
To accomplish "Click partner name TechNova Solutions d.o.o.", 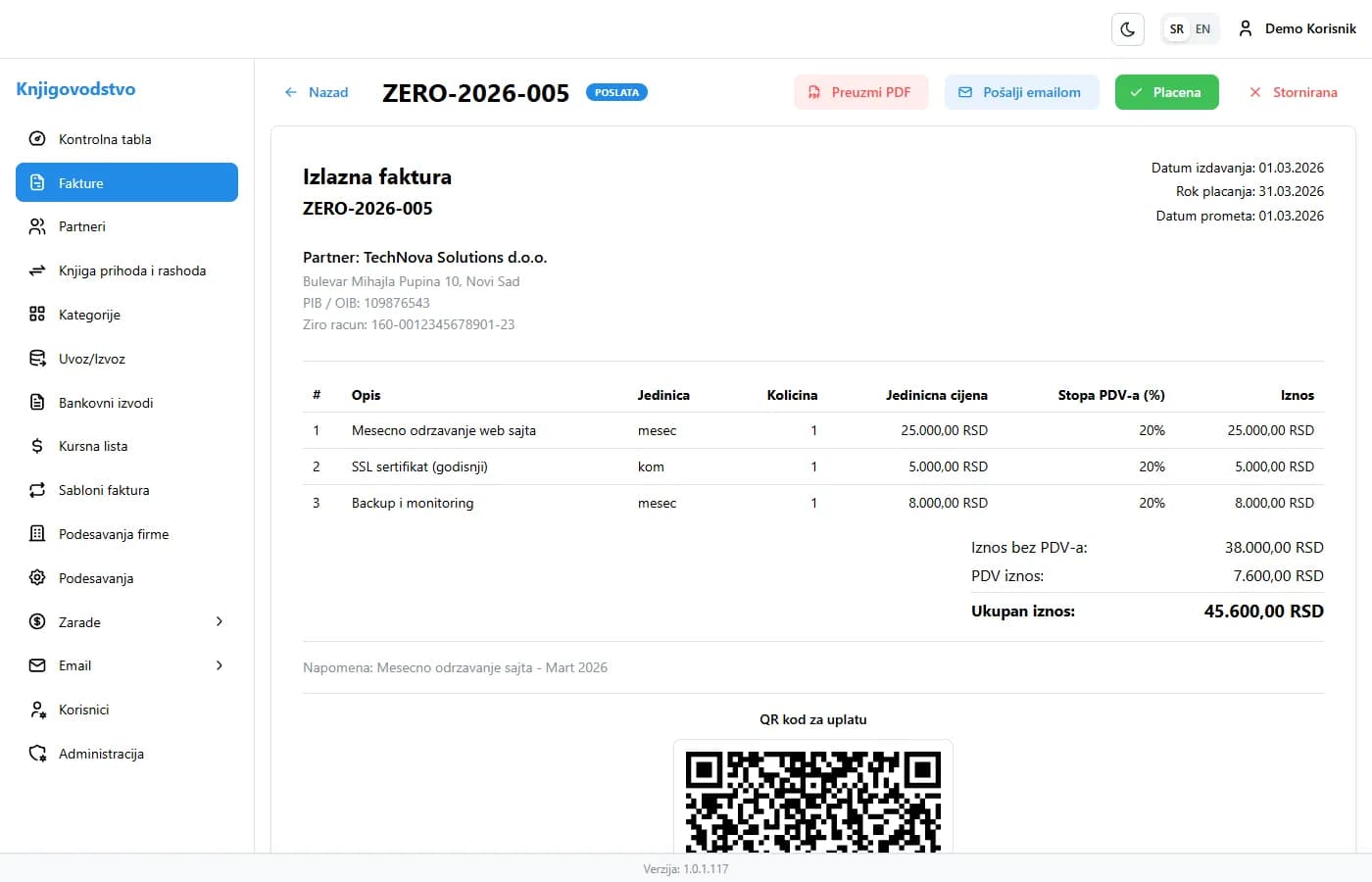I will pyautogui.click(x=456, y=257).
